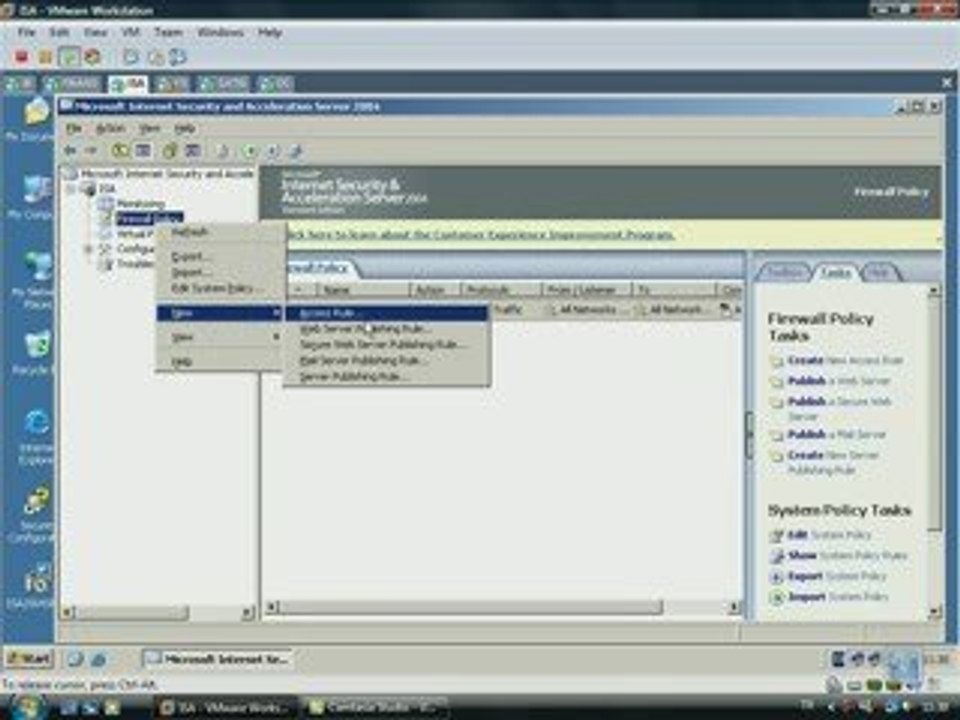The width and height of the screenshot is (960, 720).
Task: Click Show System Policy Rules link
Action: point(847,556)
